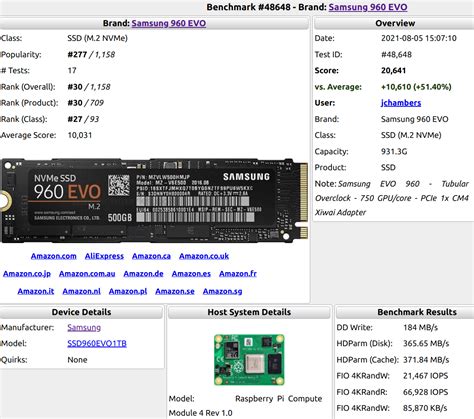The image size is (474, 419).
Task: Open the Amazon.nl store link
Action: click(81, 291)
